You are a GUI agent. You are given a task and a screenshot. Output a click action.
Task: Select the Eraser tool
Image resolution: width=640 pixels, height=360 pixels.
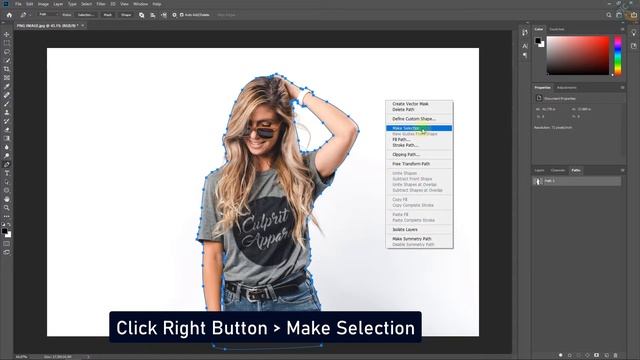point(7,130)
